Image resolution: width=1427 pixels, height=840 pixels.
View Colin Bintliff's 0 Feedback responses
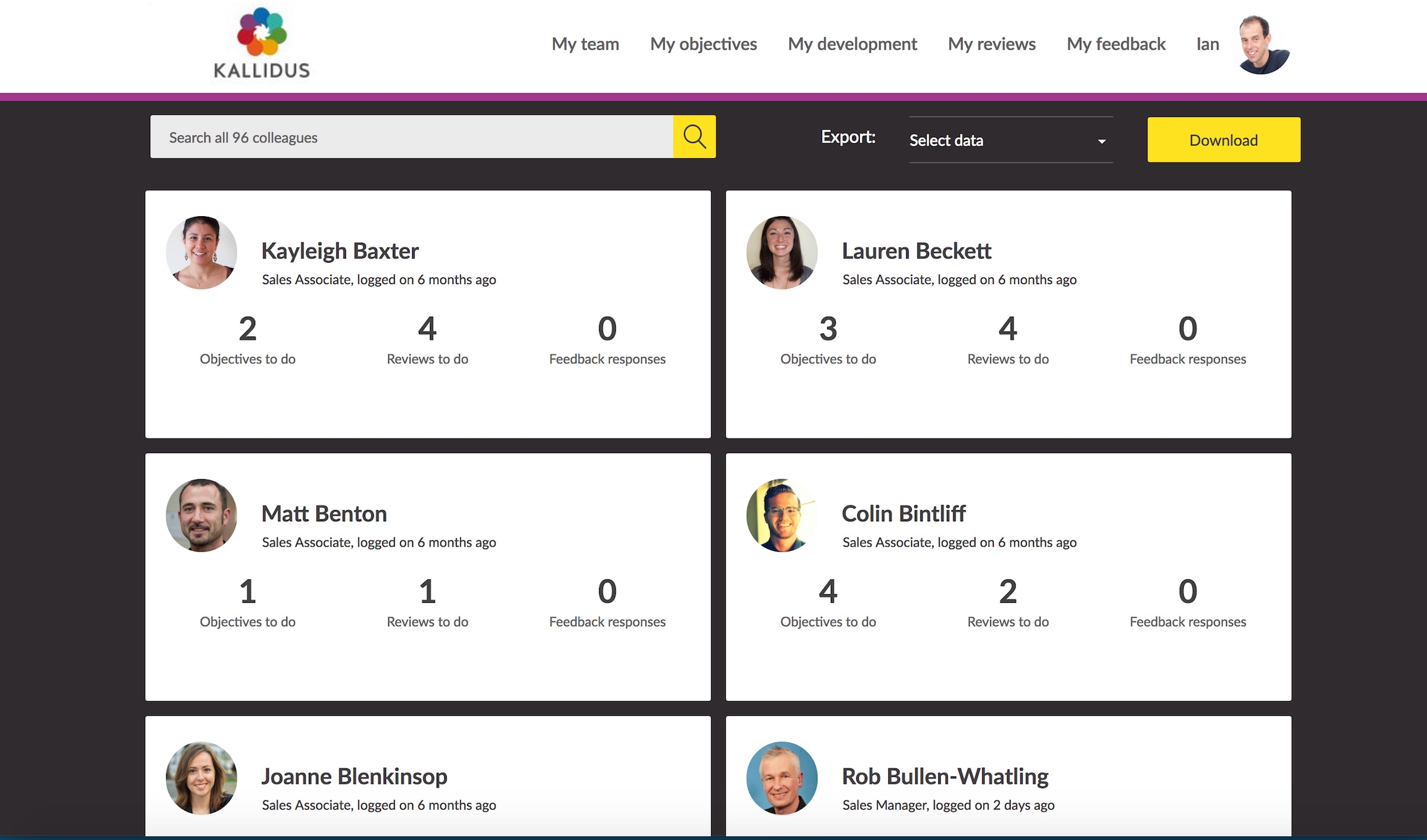[x=1188, y=603]
